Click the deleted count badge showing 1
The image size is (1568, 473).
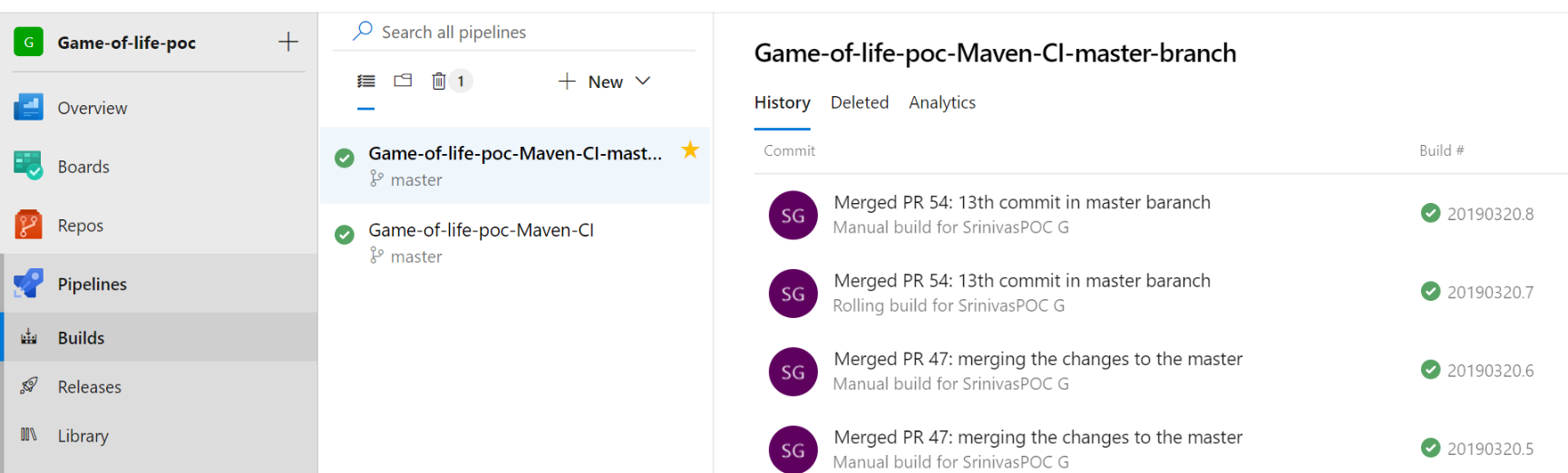tap(461, 81)
